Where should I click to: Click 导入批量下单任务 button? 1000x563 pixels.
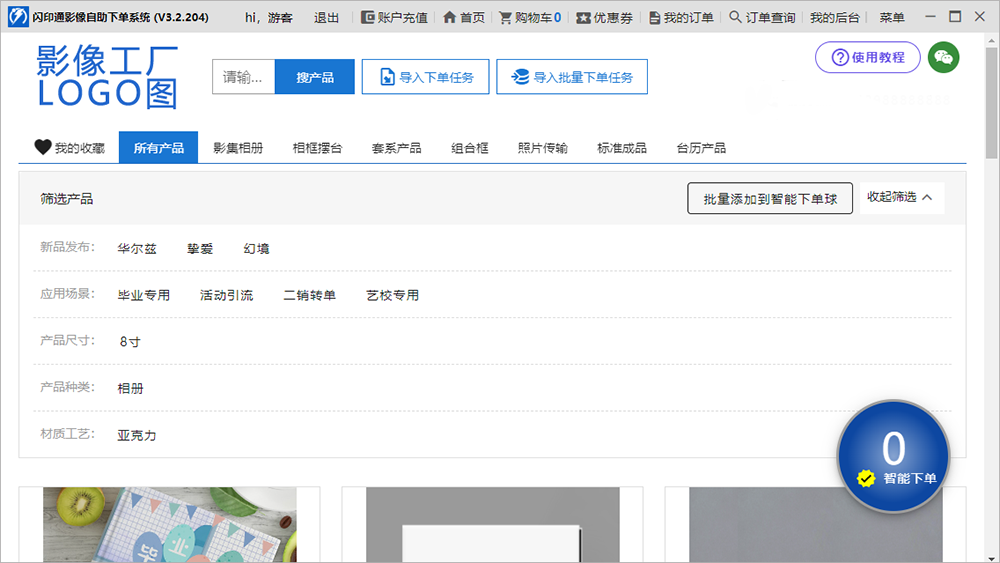tap(572, 77)
